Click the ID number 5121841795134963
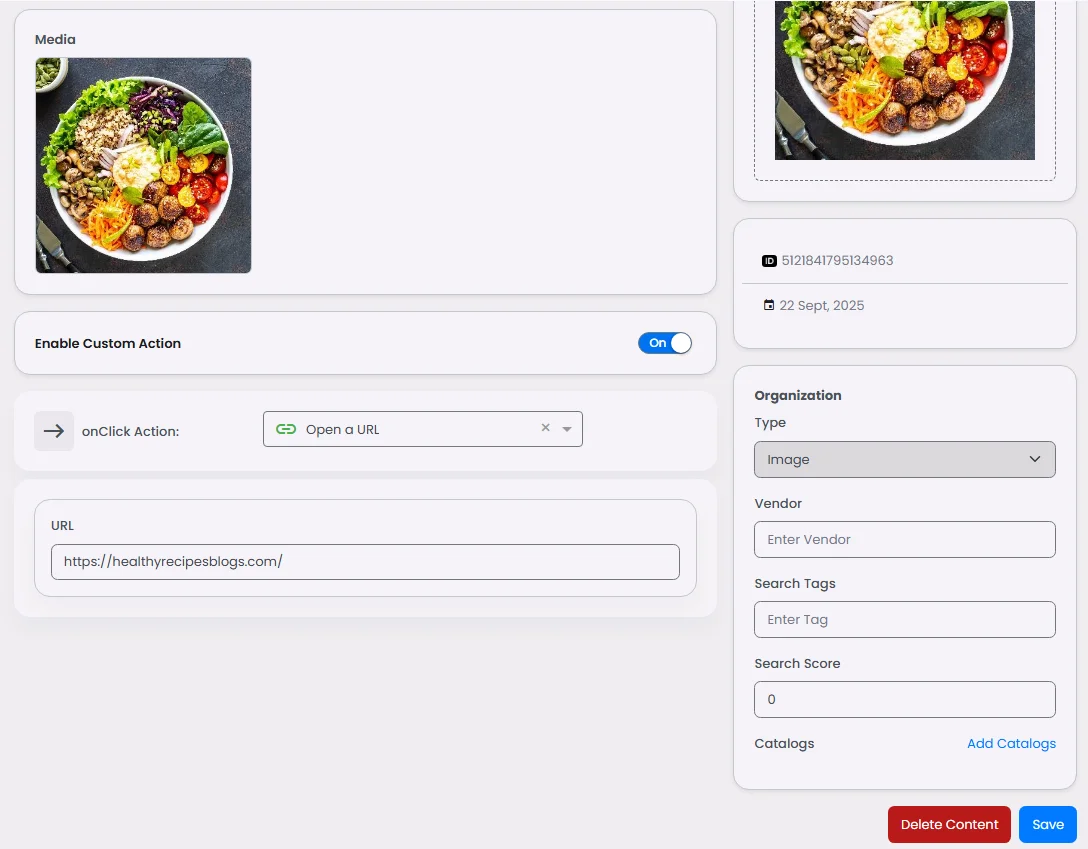The image size is (1088, 849). (838, 261)
